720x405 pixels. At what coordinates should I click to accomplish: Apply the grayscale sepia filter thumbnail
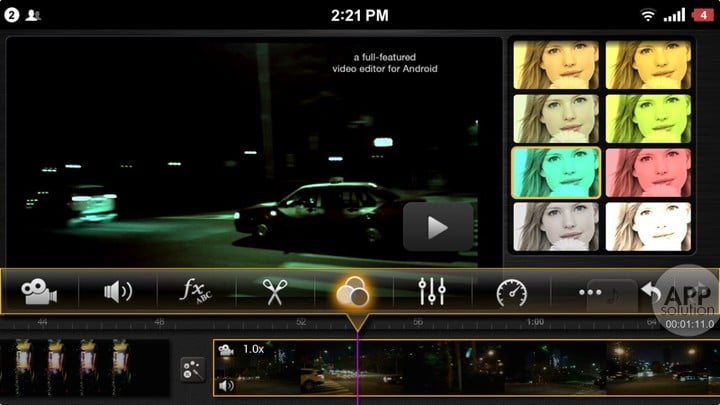pos(556,227)
